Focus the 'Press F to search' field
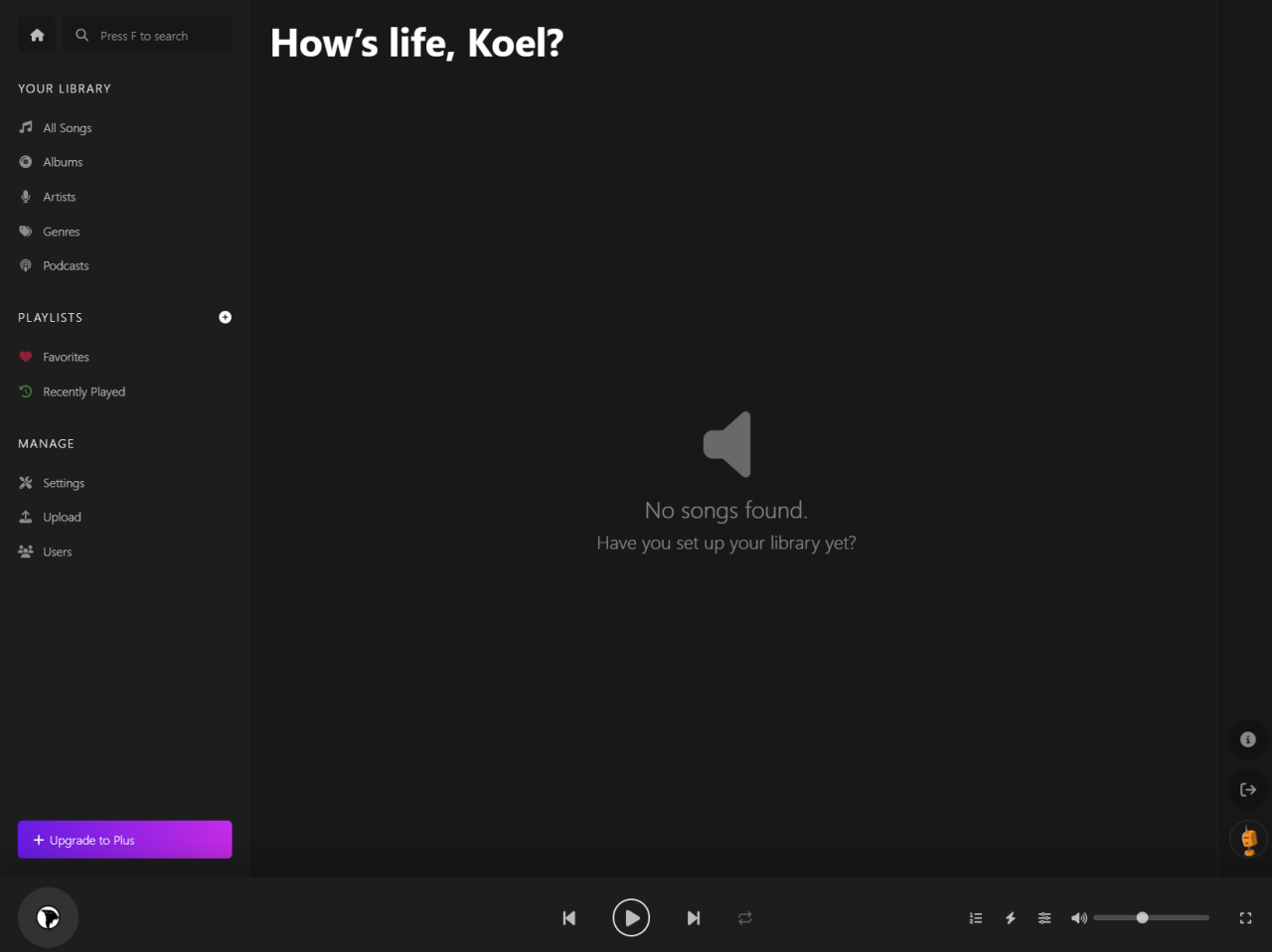Screen dimensions: 1272x952 click(147, 35)
